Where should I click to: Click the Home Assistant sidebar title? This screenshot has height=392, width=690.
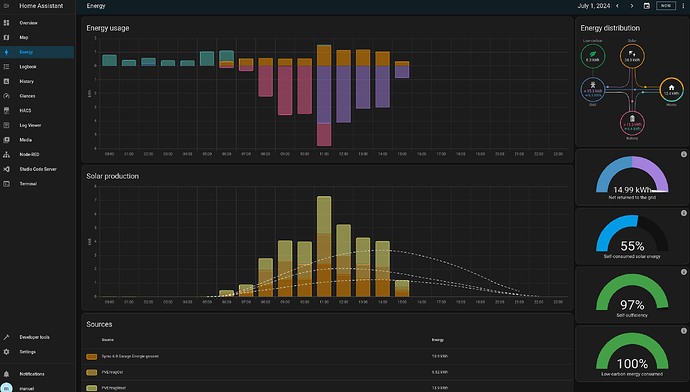click(x=41, y=6)
